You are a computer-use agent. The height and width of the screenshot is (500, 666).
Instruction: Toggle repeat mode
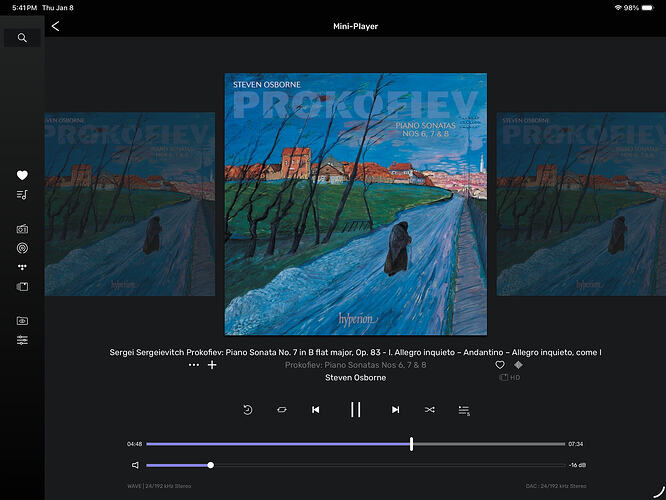(282, 410)
